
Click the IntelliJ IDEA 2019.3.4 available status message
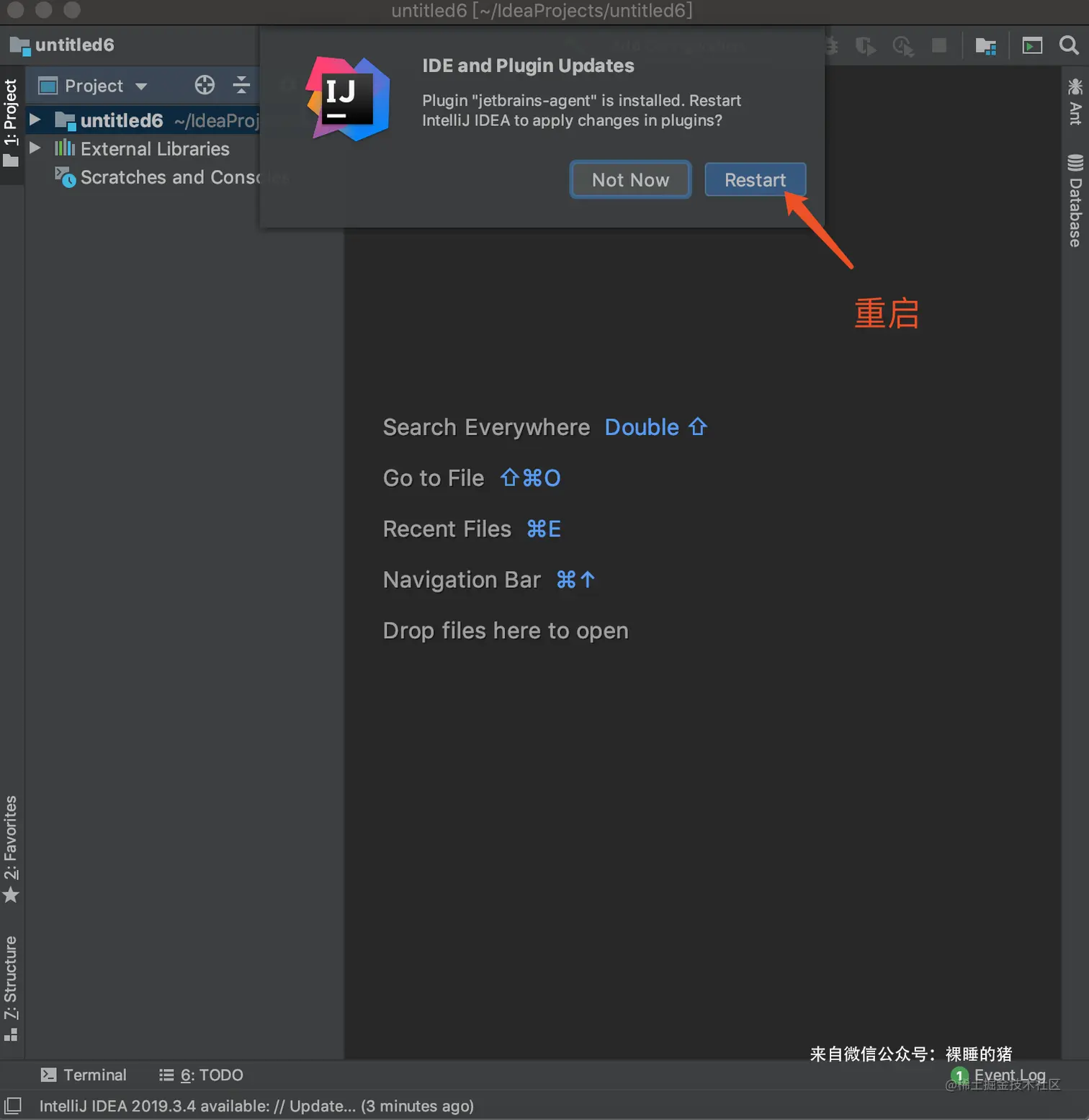pos(256,1106)
